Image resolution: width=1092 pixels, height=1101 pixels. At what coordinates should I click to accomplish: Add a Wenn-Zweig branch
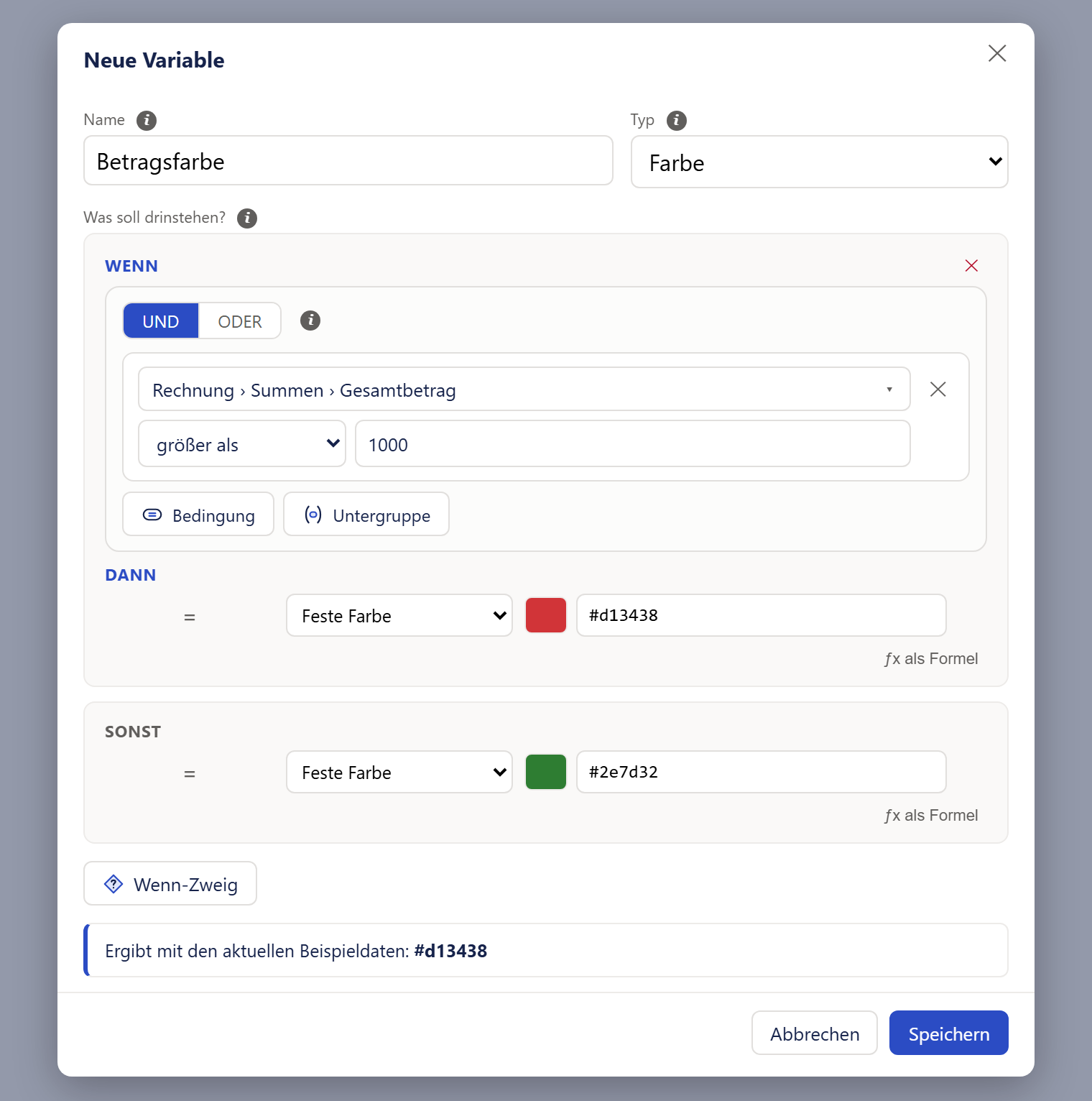[170, 883]
